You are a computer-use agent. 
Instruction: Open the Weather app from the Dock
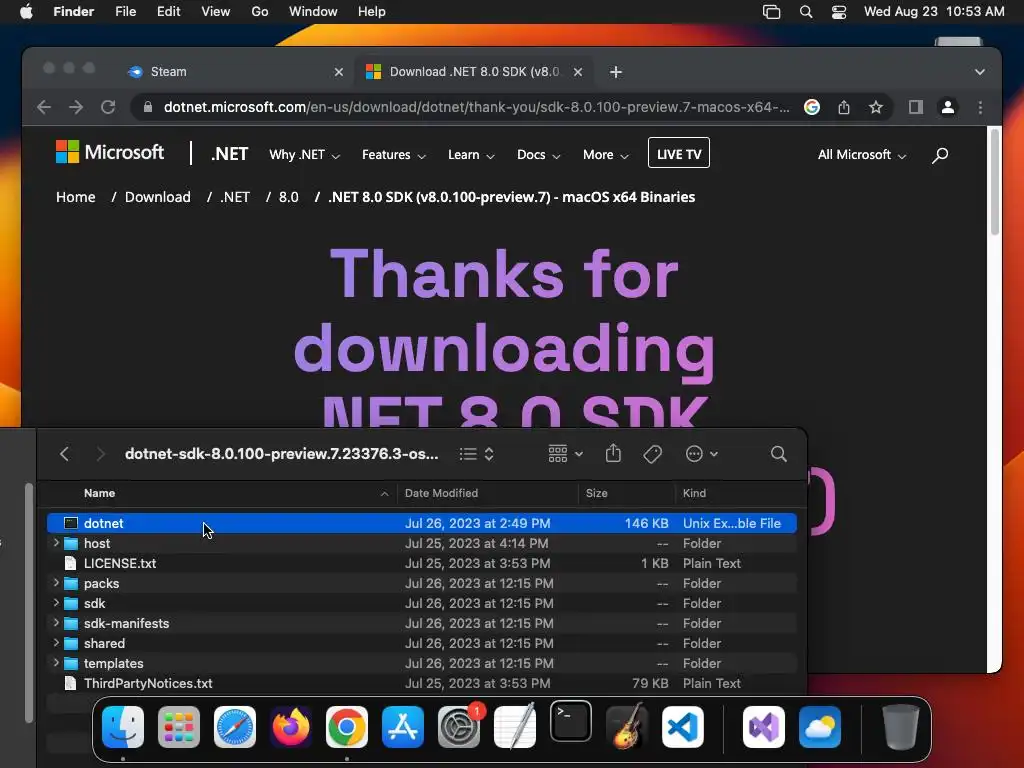(820, 727)
